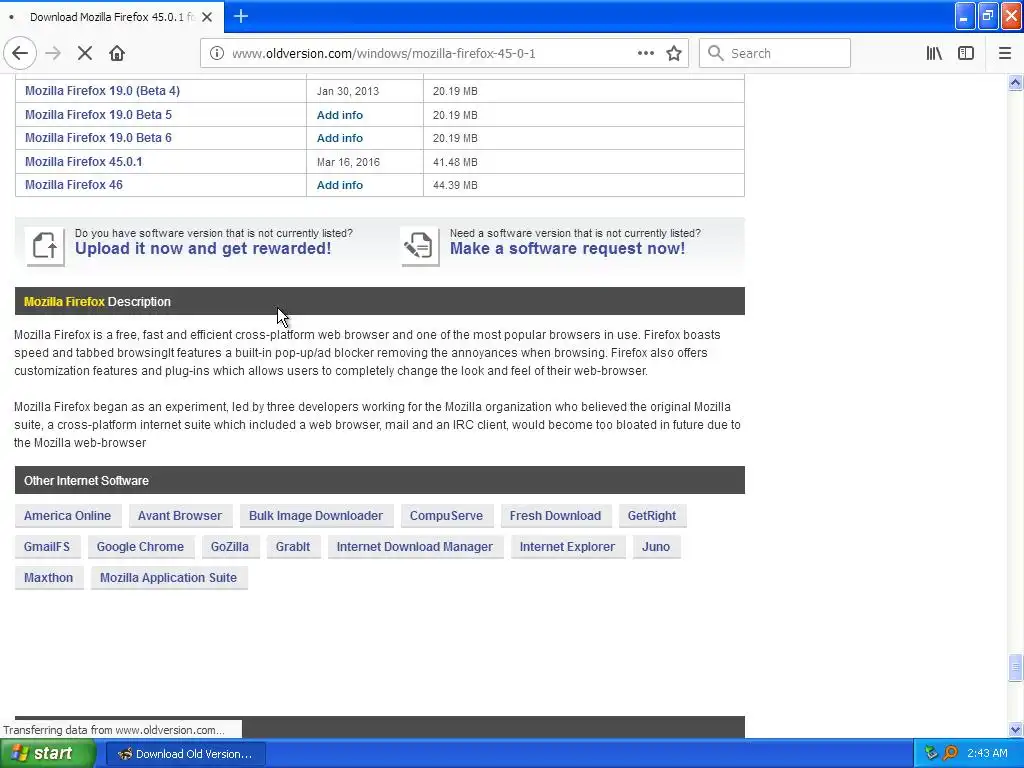This screenshot has height=768, width=1024.
Task: Show site information icon in address bar
Action: coord(216,54)
